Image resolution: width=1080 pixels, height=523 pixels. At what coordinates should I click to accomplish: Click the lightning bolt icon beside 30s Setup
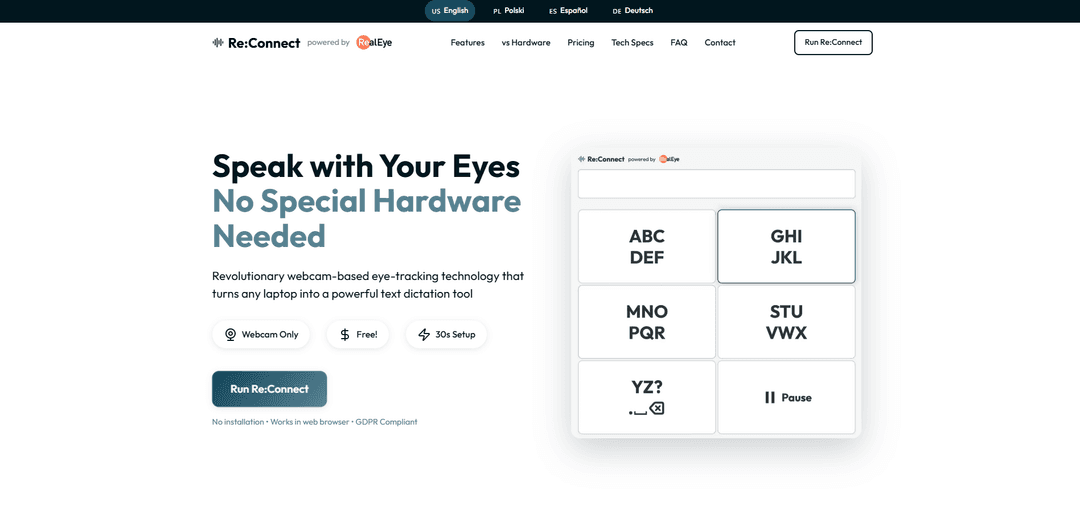(x=424, y=335)
